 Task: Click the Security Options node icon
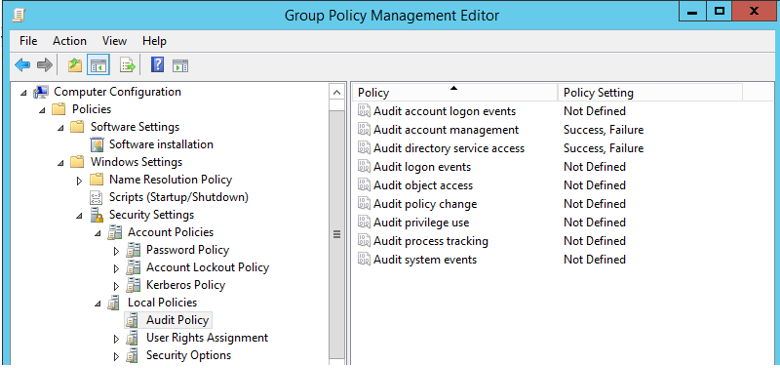(133, 356)
